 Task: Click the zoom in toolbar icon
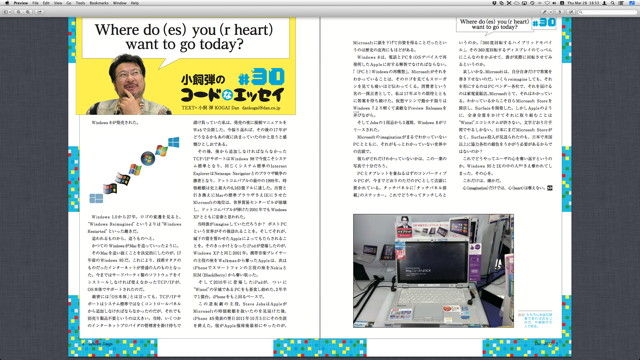[x=27, y=12]
